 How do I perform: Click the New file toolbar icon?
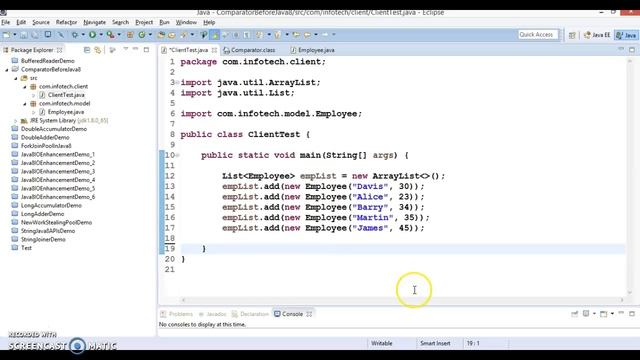6,35
